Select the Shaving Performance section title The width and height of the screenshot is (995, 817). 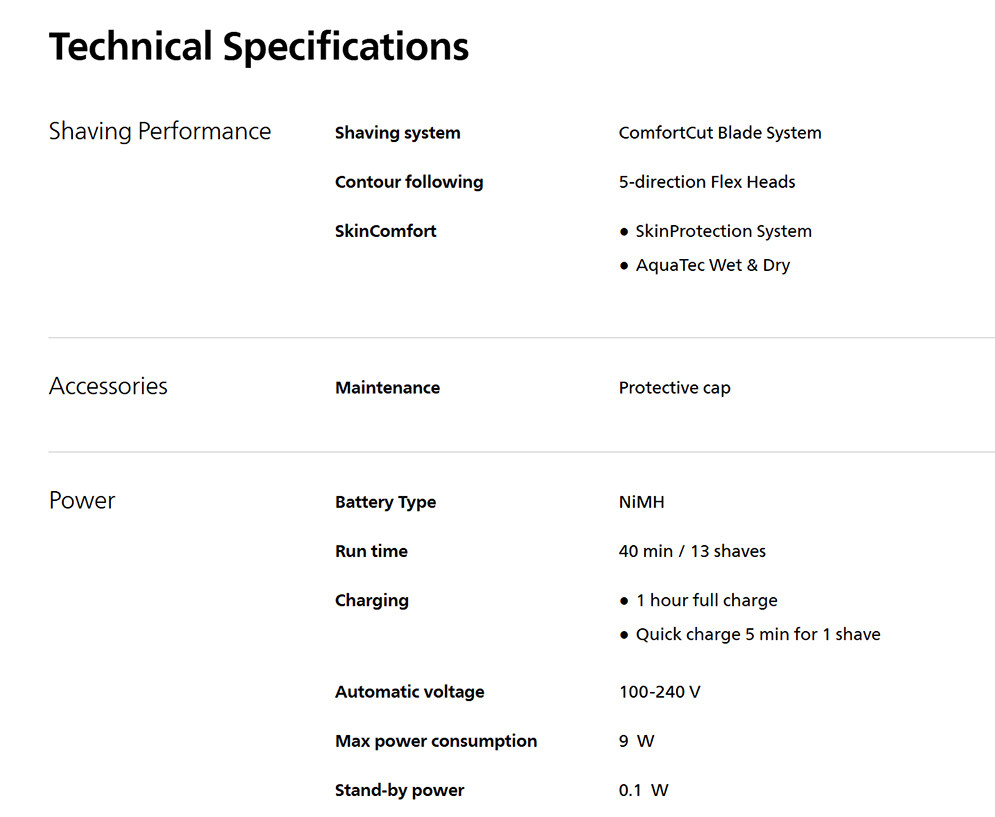(x=160, y=131)
